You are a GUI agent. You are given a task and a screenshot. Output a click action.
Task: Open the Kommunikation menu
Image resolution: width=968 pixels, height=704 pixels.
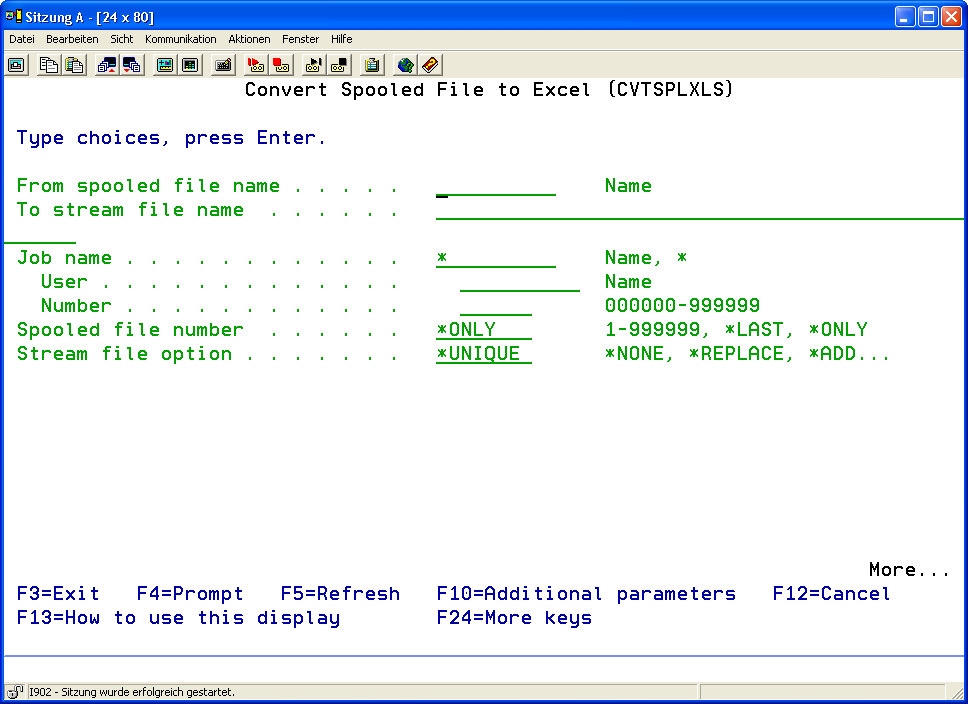point(180,39)
